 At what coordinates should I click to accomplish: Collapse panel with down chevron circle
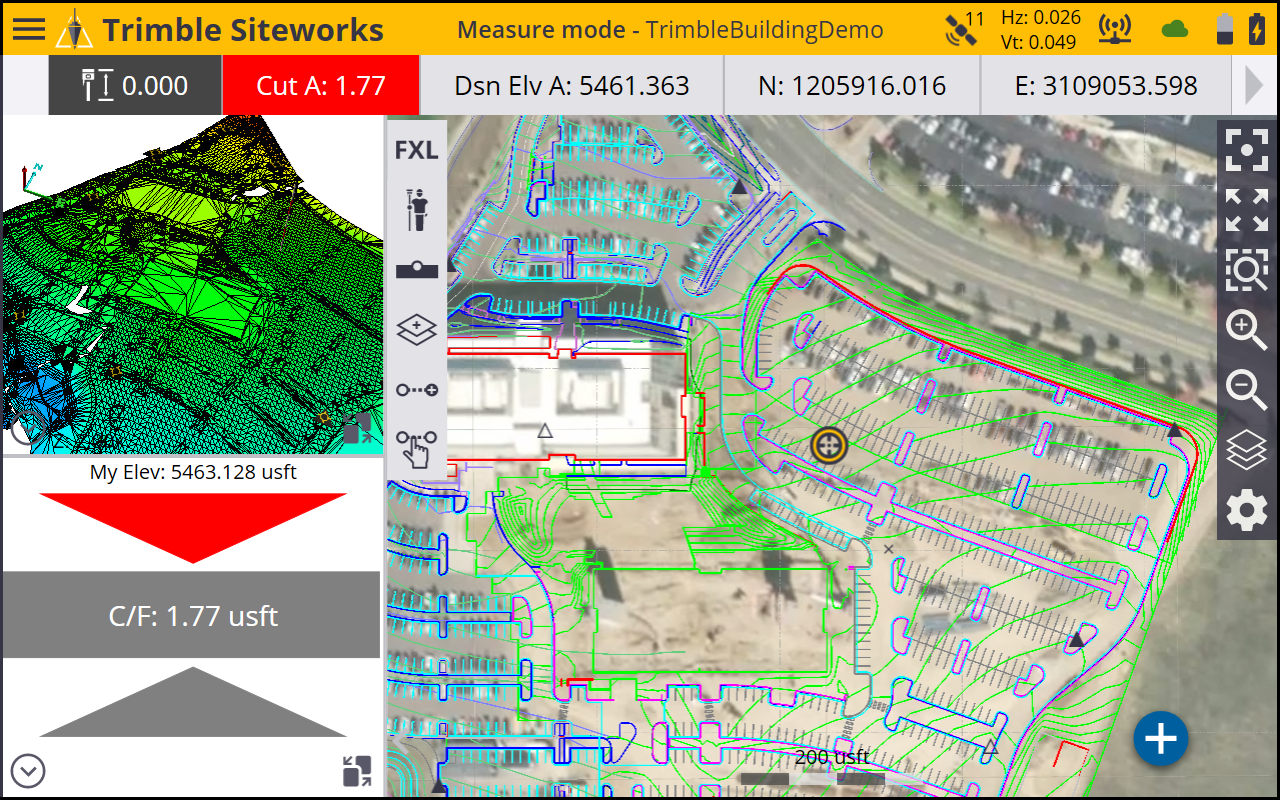click(29, 771)
